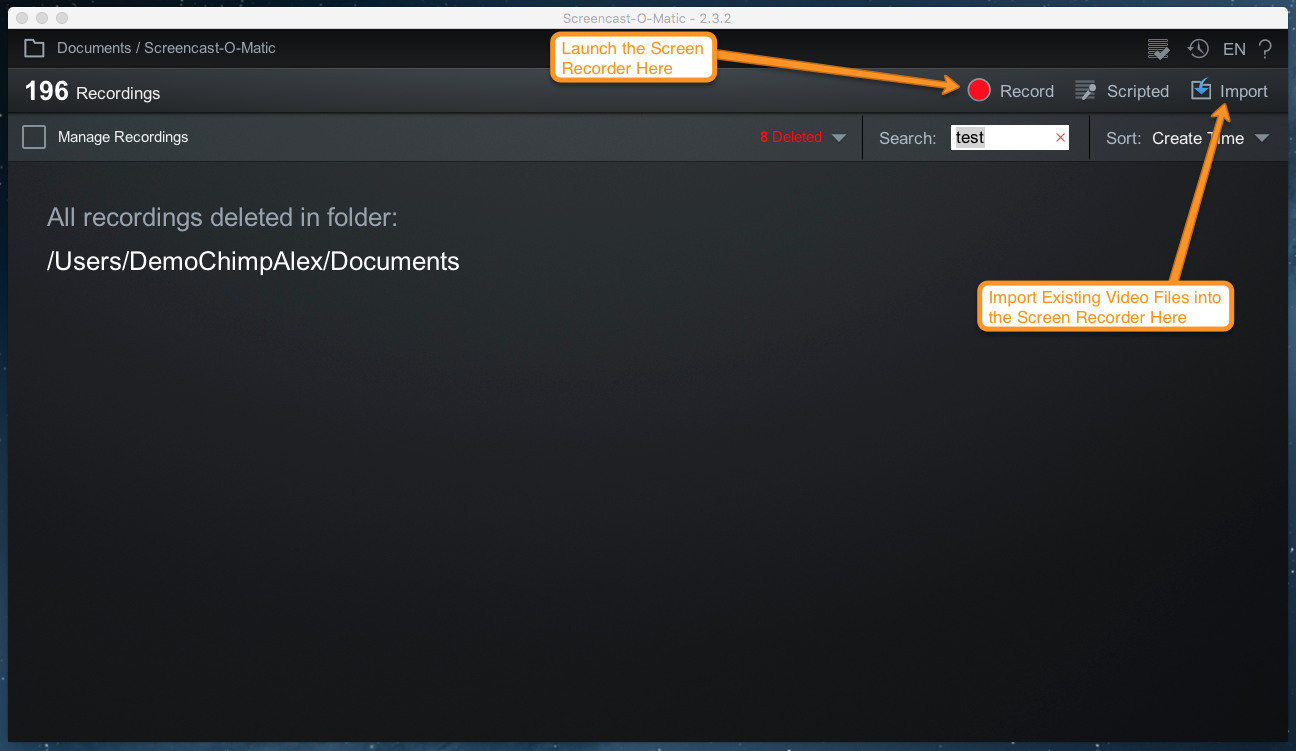The image size is (1296, 751).
Task: Click the Sort: label
Action: coord(1123,138)
